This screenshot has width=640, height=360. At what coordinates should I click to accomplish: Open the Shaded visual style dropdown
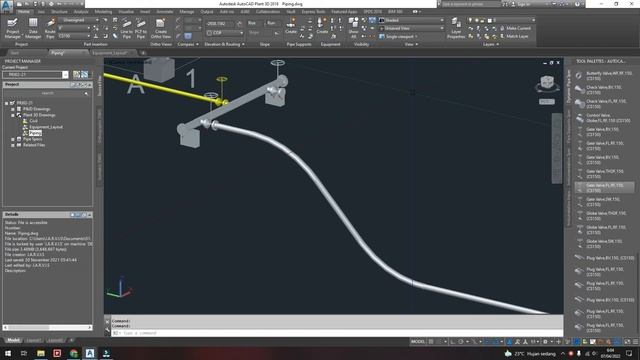coord(411,20)
